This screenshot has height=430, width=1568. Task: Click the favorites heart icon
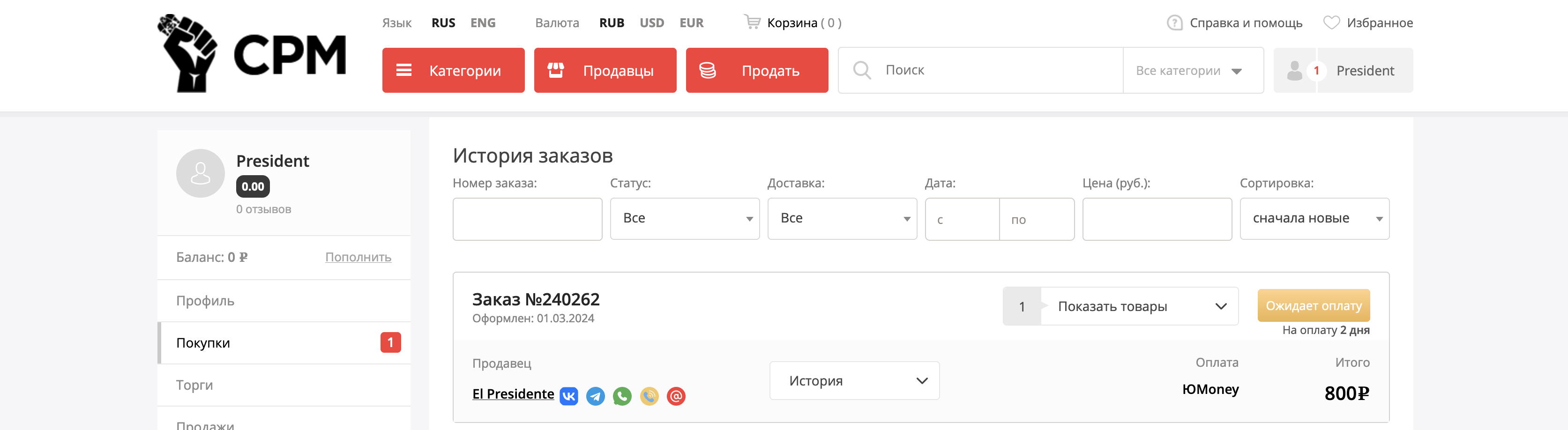1331,23
